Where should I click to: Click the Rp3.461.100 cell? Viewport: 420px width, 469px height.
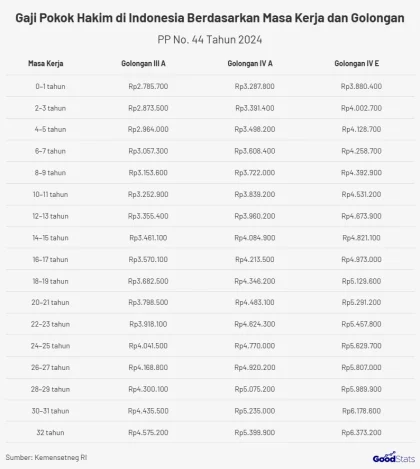coord(148,238)
